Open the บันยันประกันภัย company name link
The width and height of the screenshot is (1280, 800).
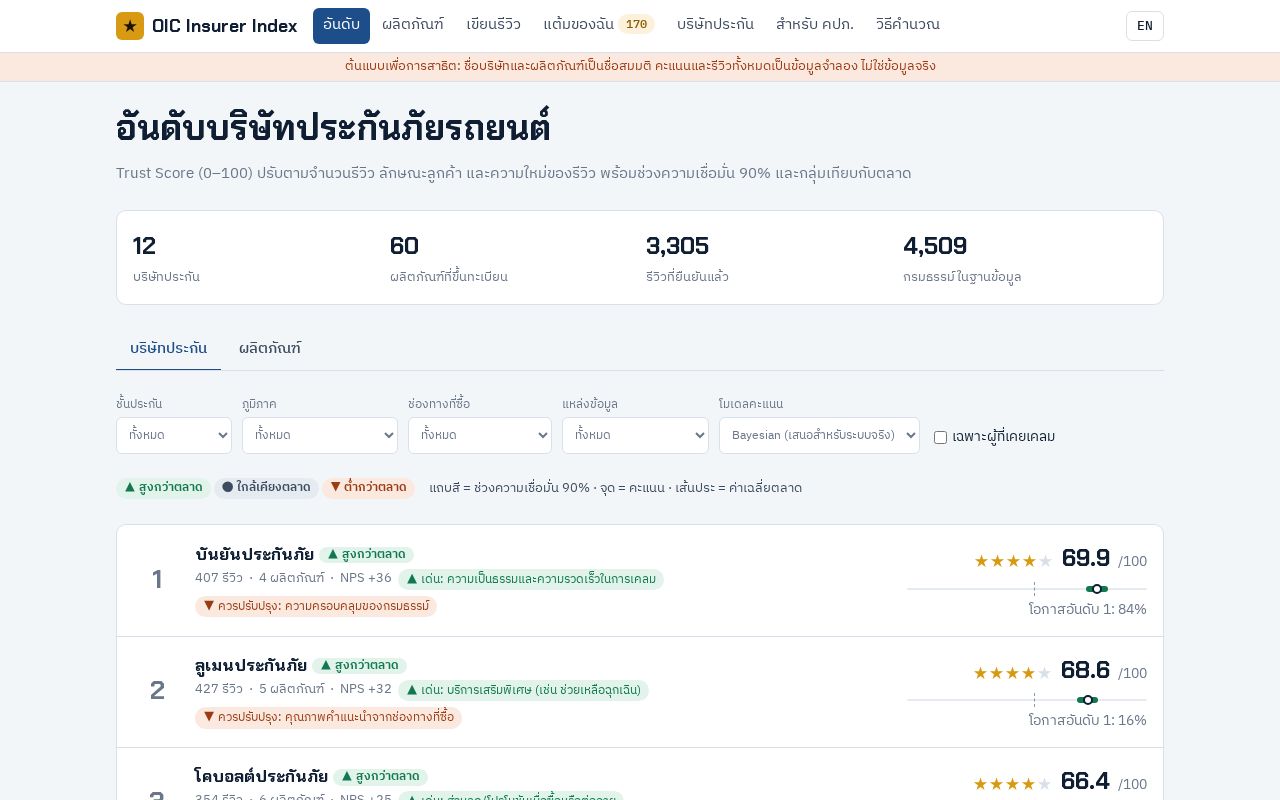click(x=254, y=554)
